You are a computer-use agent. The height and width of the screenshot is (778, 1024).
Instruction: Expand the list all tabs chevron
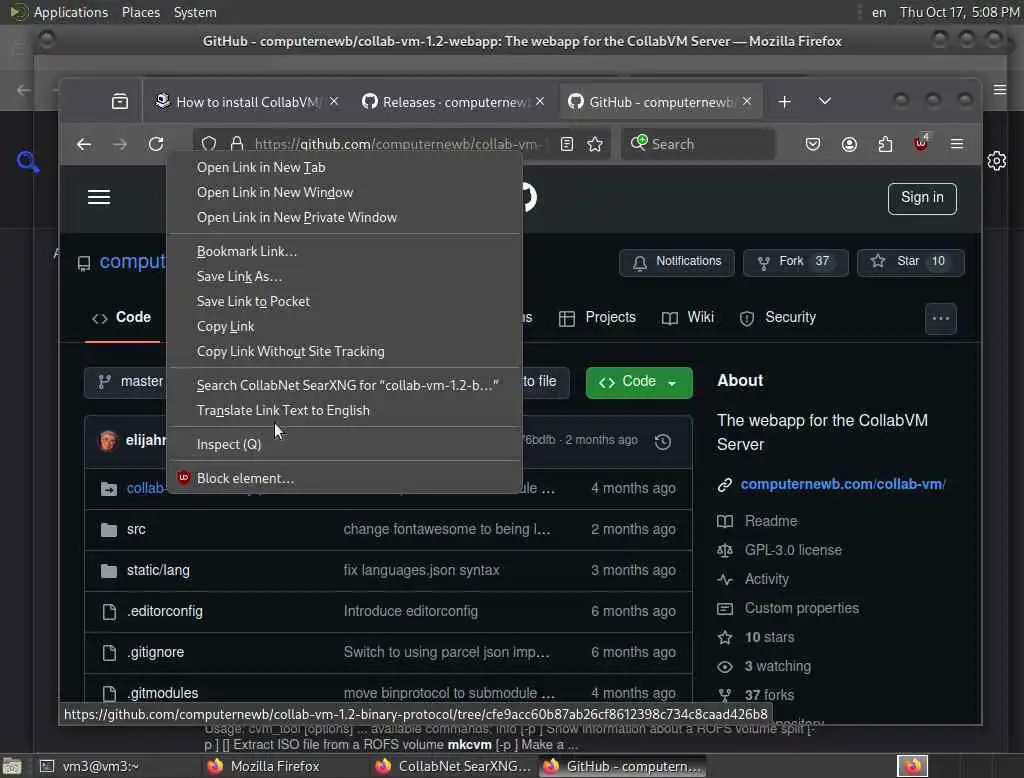[825, 101]
